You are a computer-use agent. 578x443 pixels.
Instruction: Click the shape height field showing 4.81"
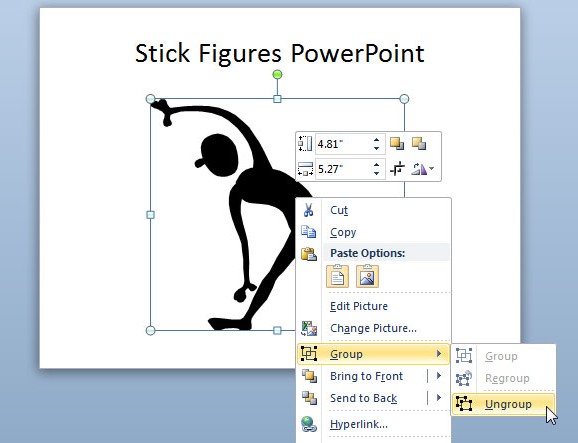[344, 144]
